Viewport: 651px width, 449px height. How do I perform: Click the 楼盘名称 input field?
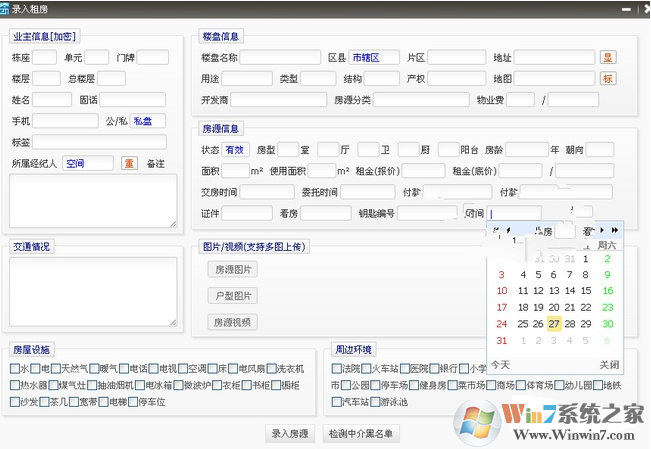pos(280,57)
